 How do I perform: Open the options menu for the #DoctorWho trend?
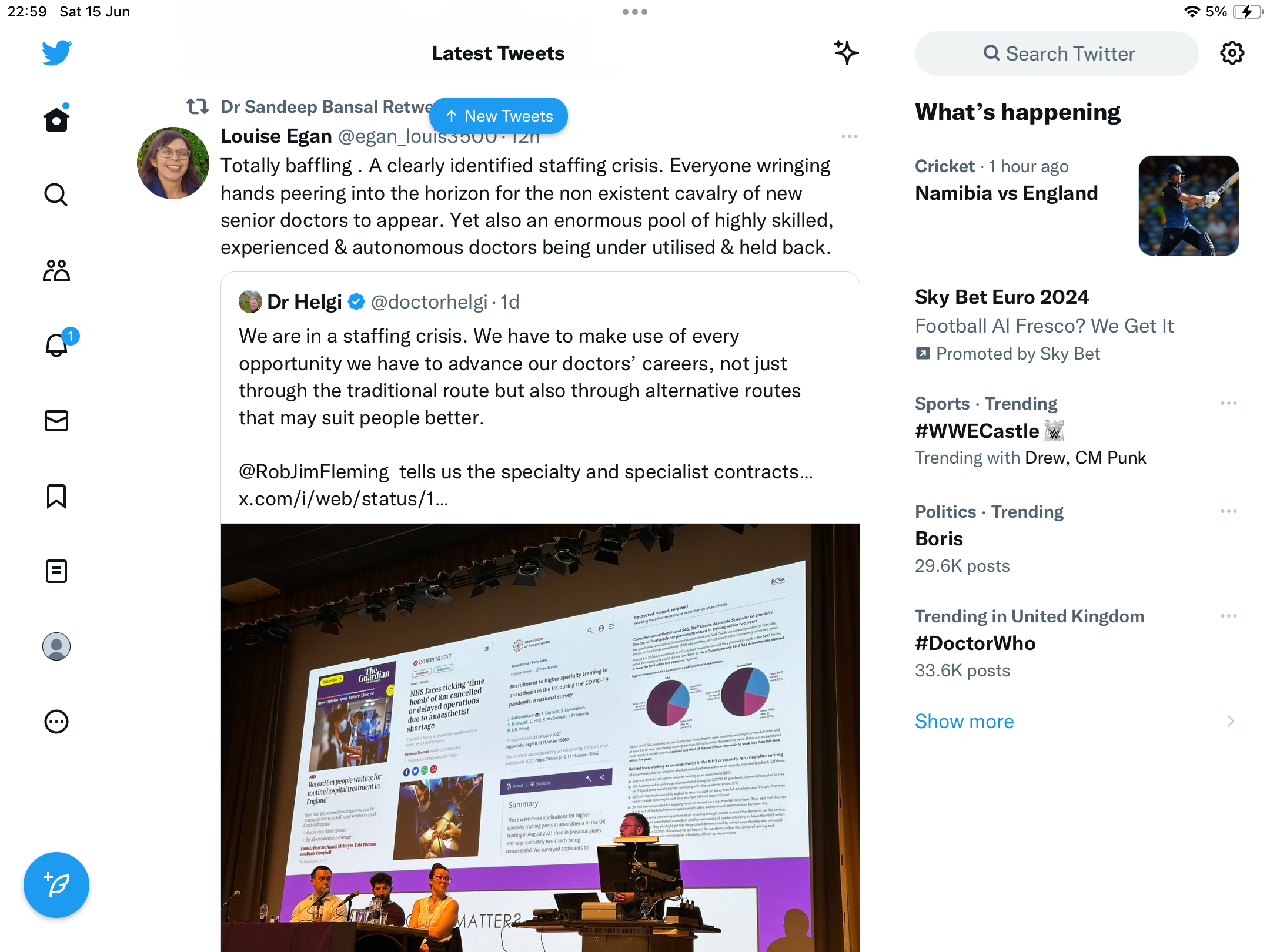click(1229, 616)
